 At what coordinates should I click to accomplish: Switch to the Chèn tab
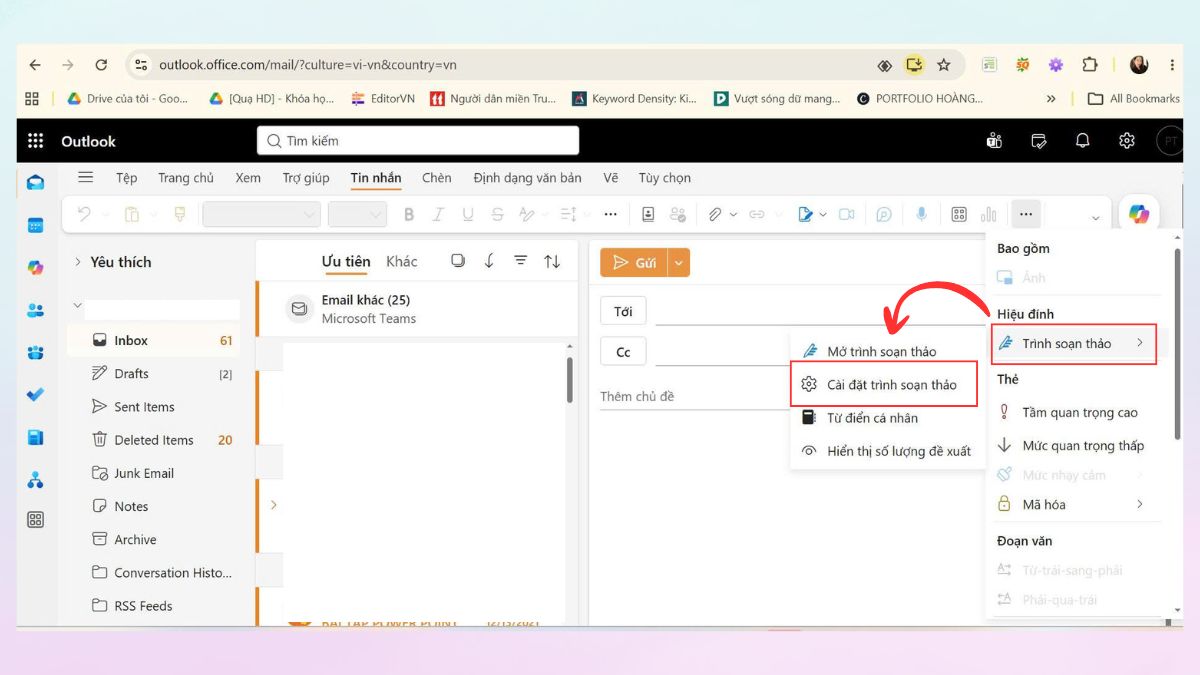[x=437, y=178]
